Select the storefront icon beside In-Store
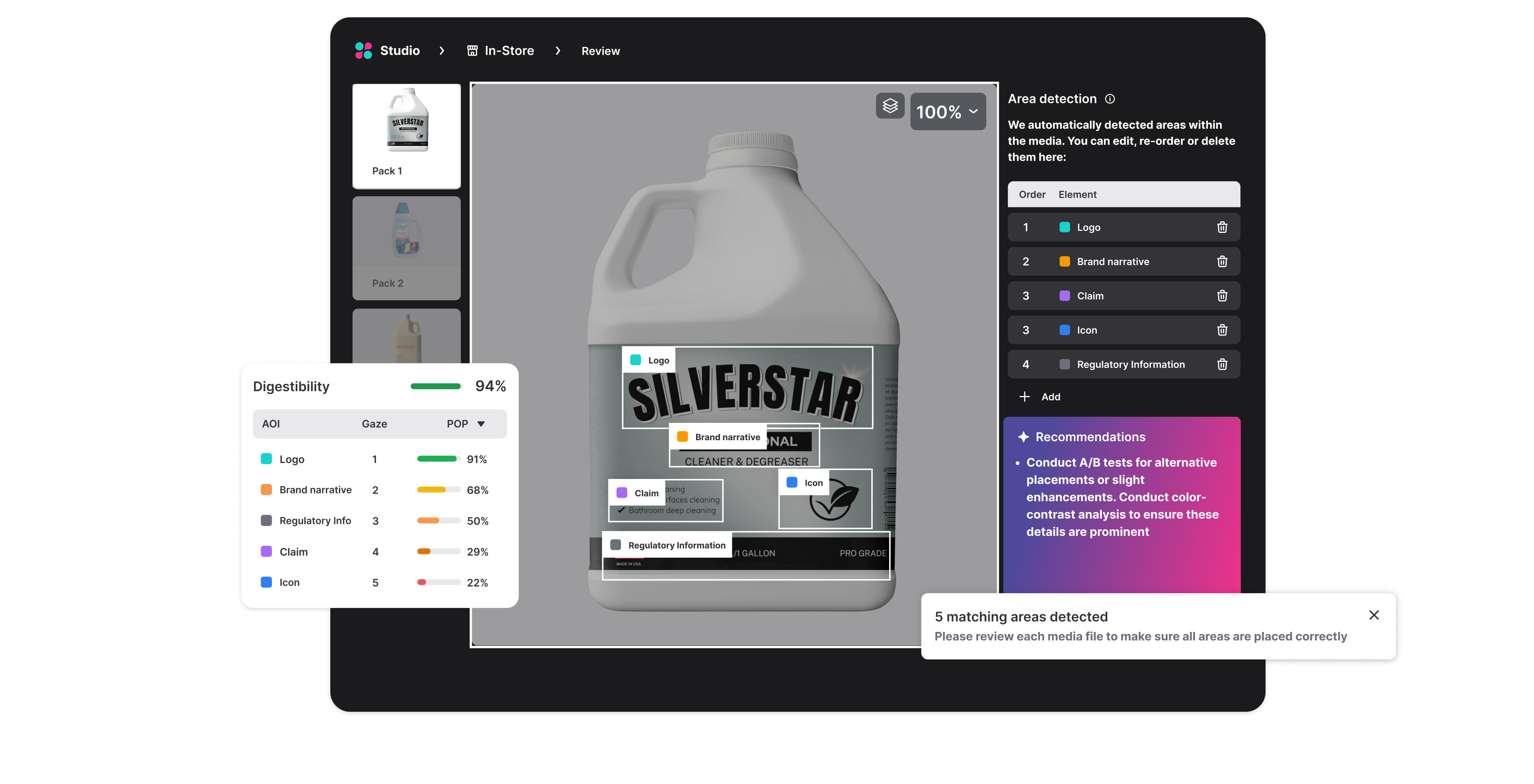The width and height of the screenshot is (1534, 784). (472, 51)
